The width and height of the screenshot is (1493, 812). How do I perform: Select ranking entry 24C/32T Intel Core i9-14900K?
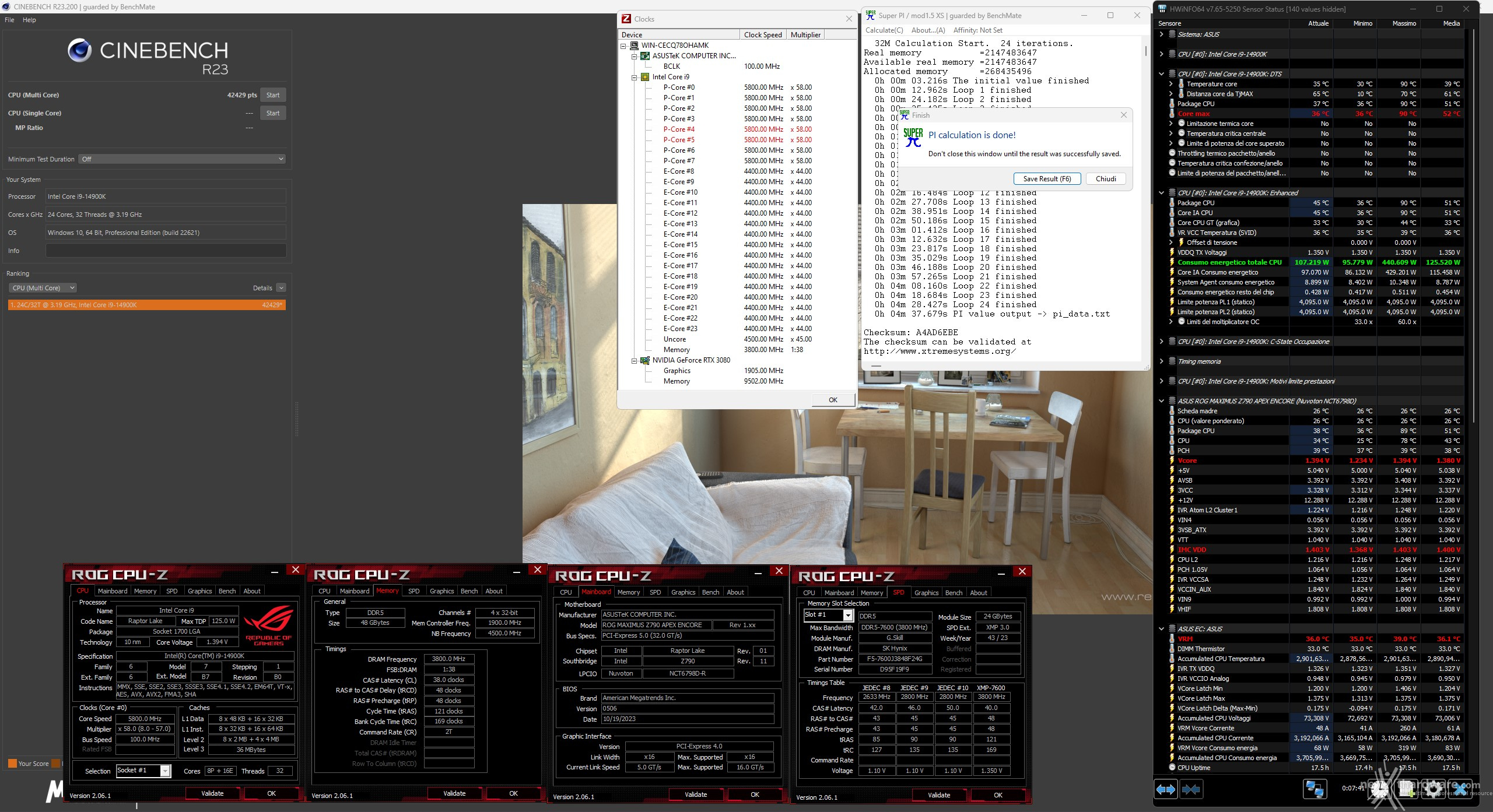pyautogui.click(x=147, y=305)
